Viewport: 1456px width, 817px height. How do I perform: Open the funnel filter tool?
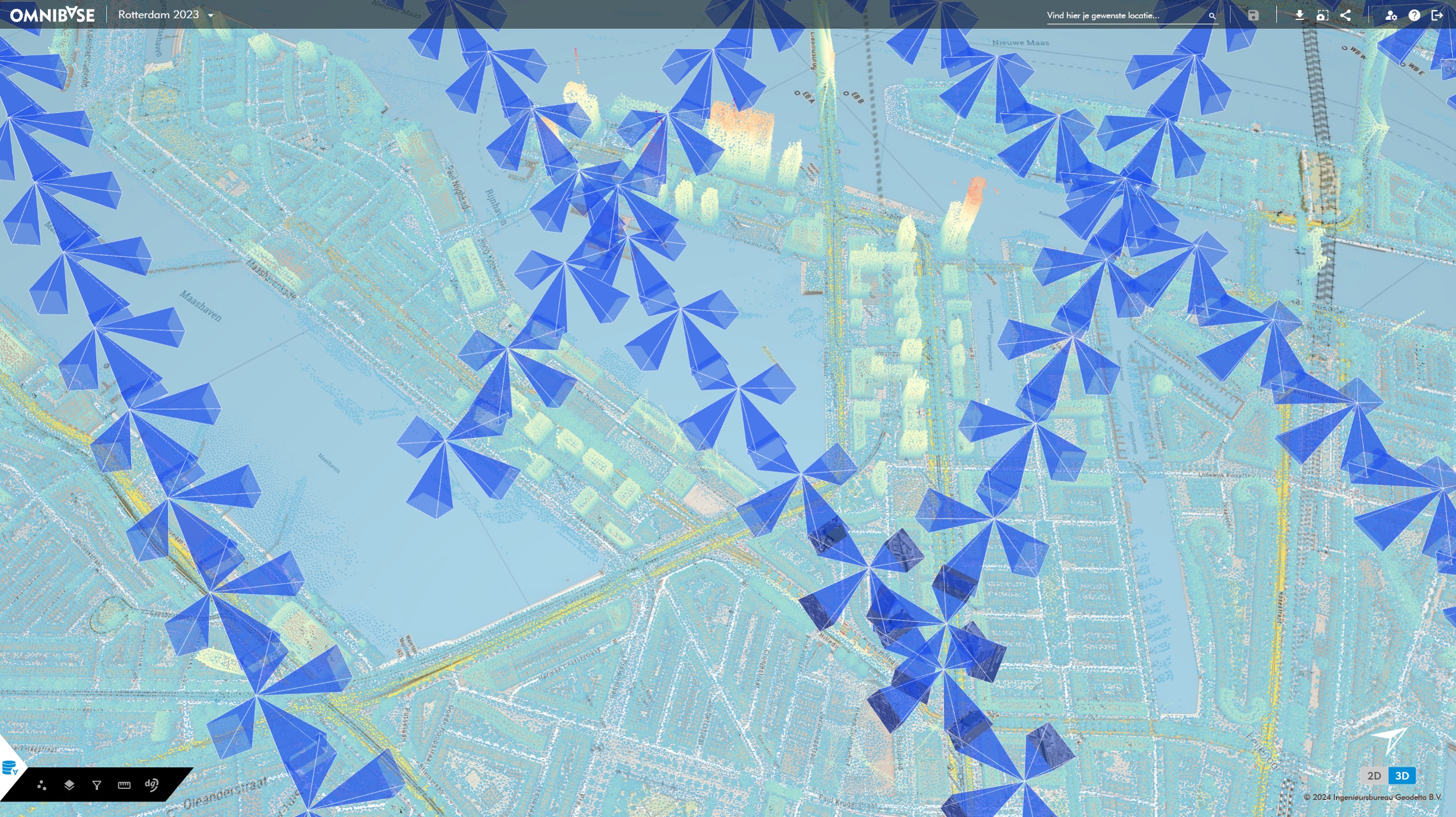tap(96, 785)
